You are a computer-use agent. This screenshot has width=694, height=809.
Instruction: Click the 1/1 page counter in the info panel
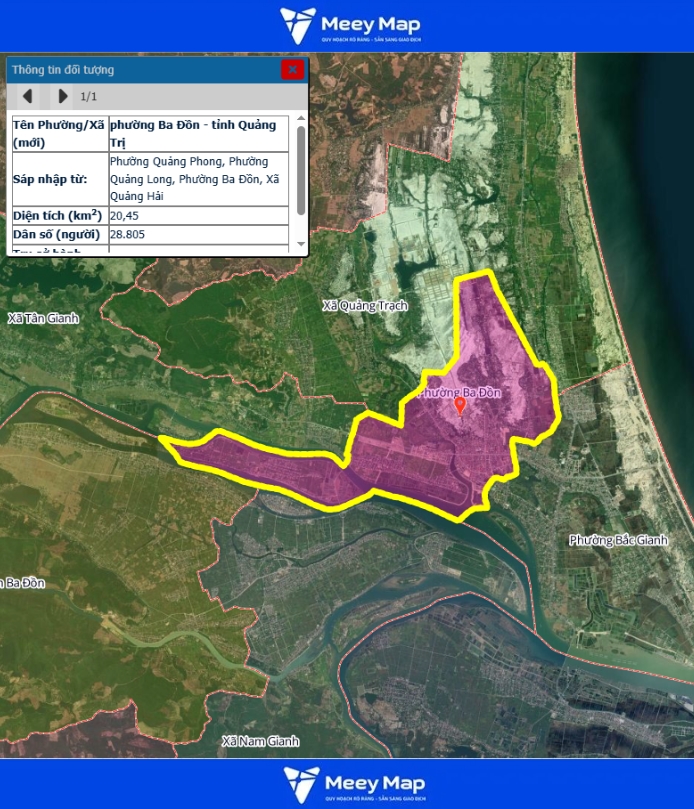coord(89,96)
